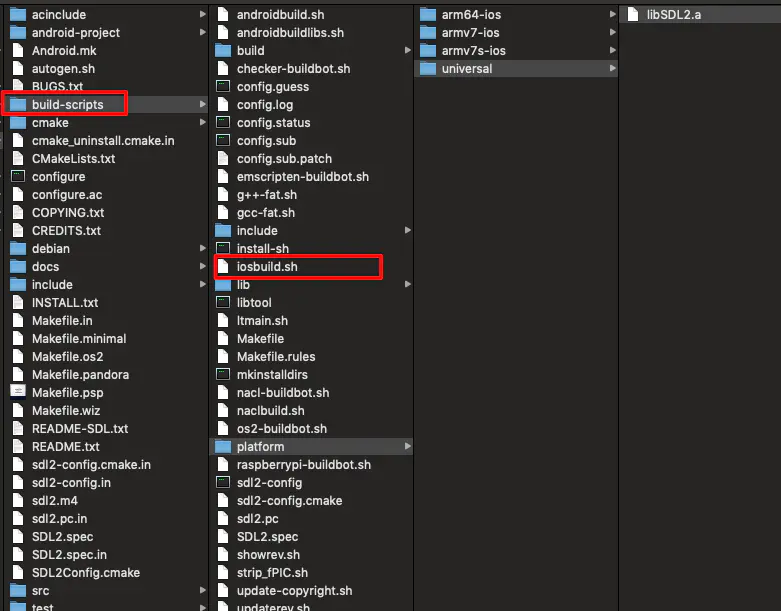Click the config.guess executable icon
This screenshot has width=781, height=611.
(x=223, y=86)
